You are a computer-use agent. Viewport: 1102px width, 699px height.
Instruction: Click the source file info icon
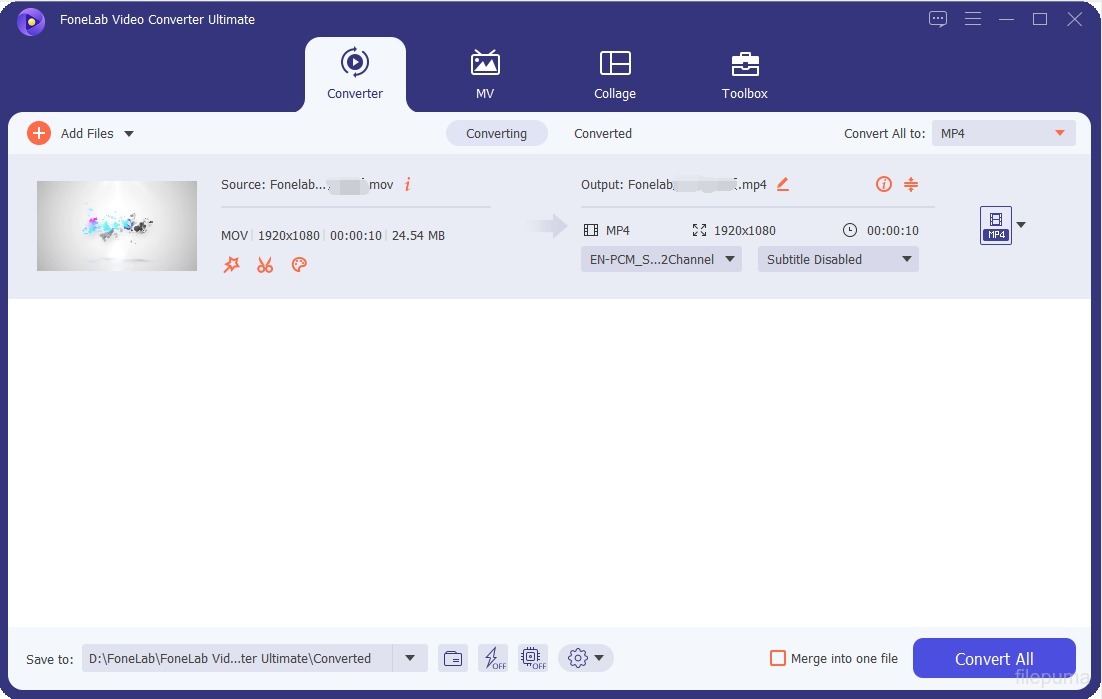point(407,184)
